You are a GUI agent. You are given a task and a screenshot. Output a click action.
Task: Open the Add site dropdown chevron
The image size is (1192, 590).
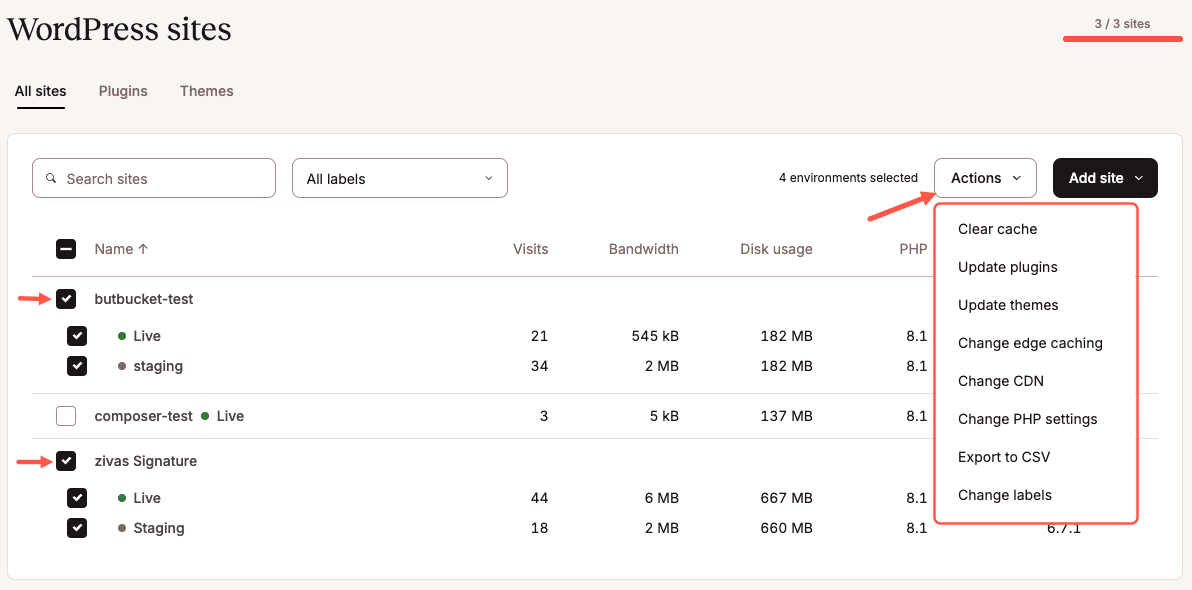click(x=1138, y=177)
